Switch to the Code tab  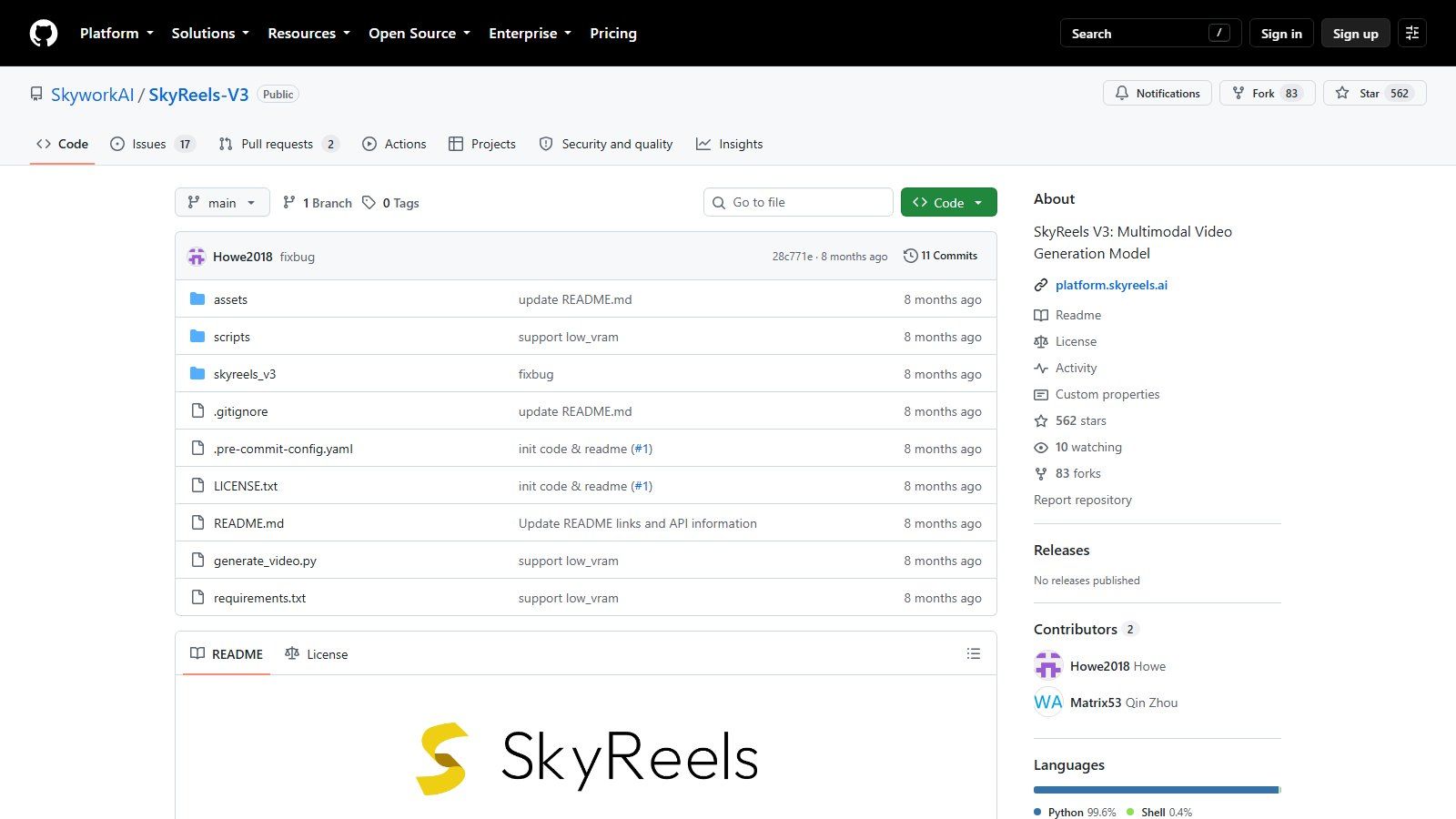[x=62, y=144]
